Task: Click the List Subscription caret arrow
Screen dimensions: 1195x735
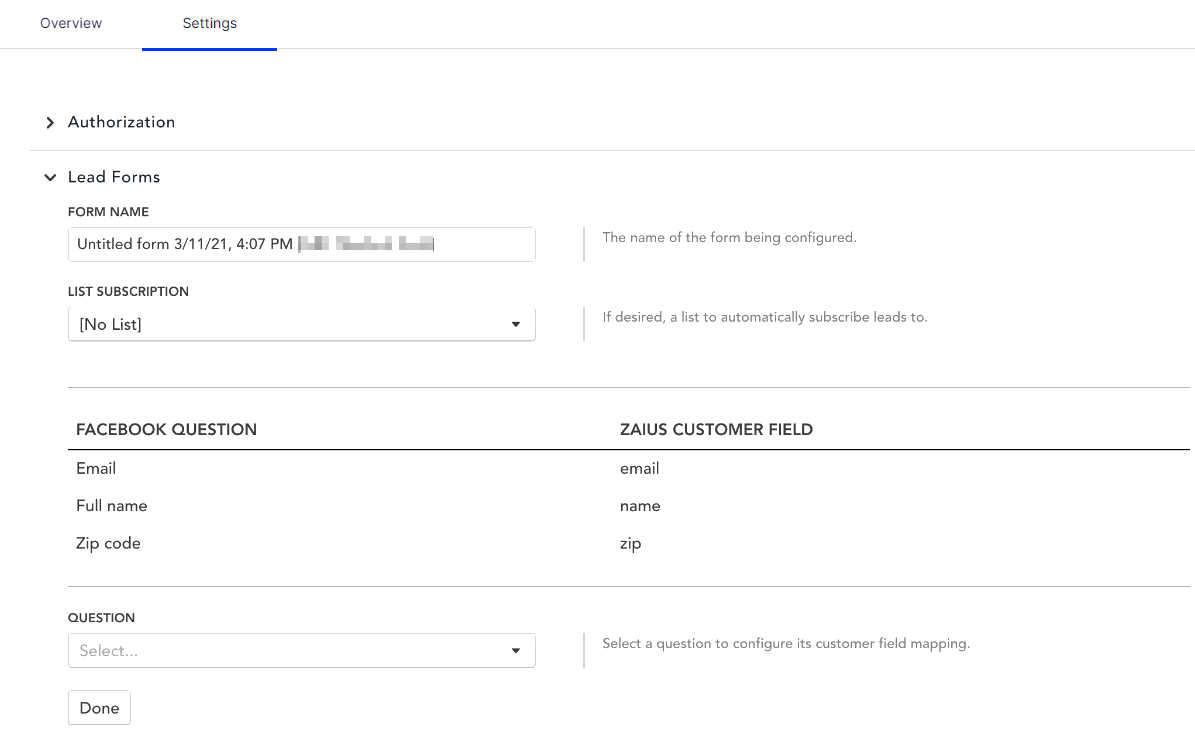Action: 516,324
